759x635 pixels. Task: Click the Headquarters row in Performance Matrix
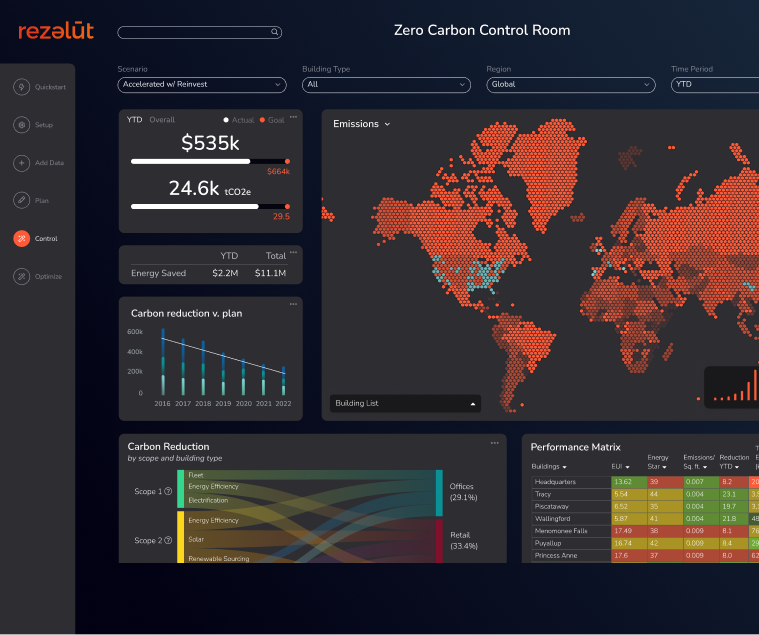pos(567,482)
